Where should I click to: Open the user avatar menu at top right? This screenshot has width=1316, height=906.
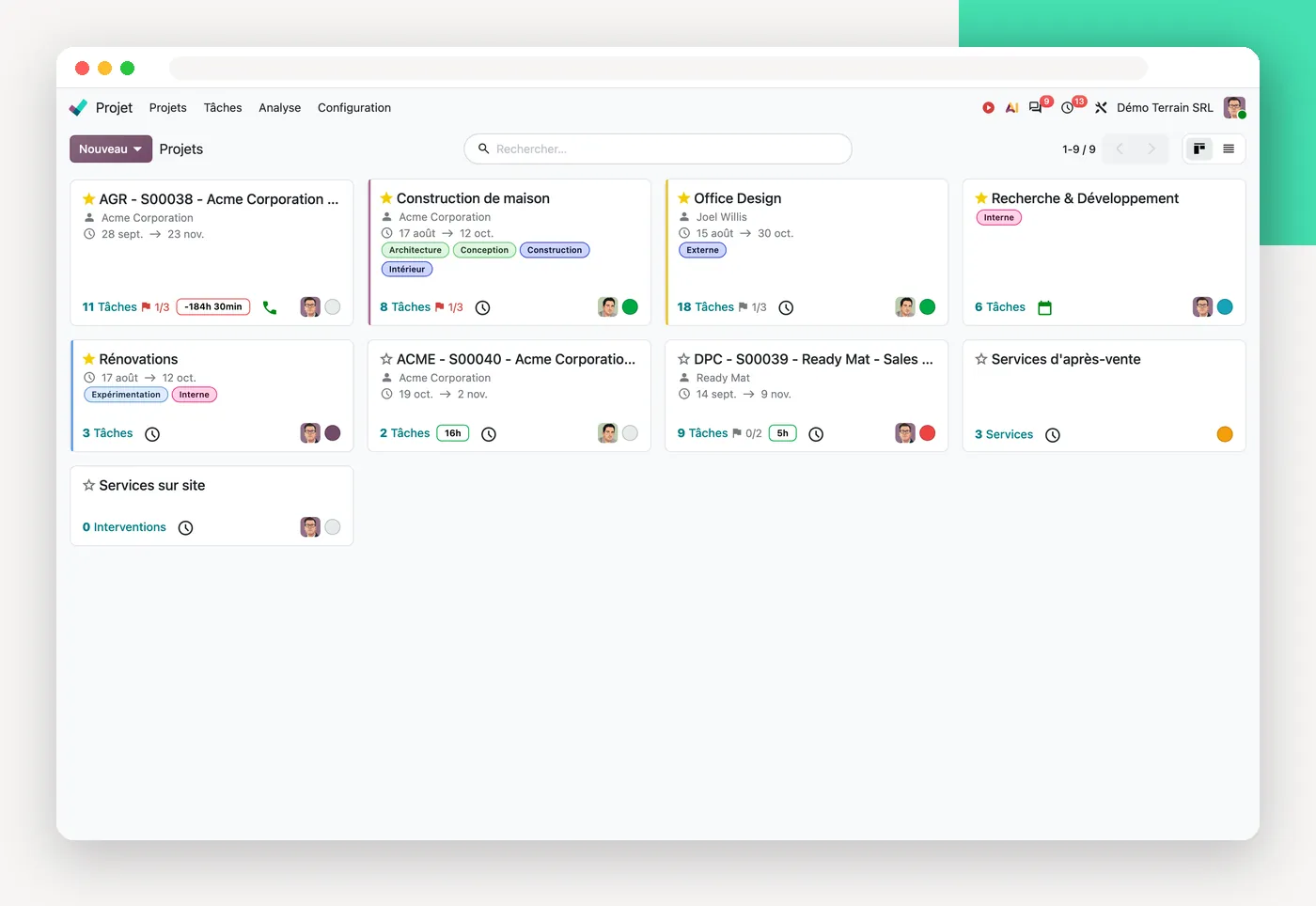click(1234, 108)
